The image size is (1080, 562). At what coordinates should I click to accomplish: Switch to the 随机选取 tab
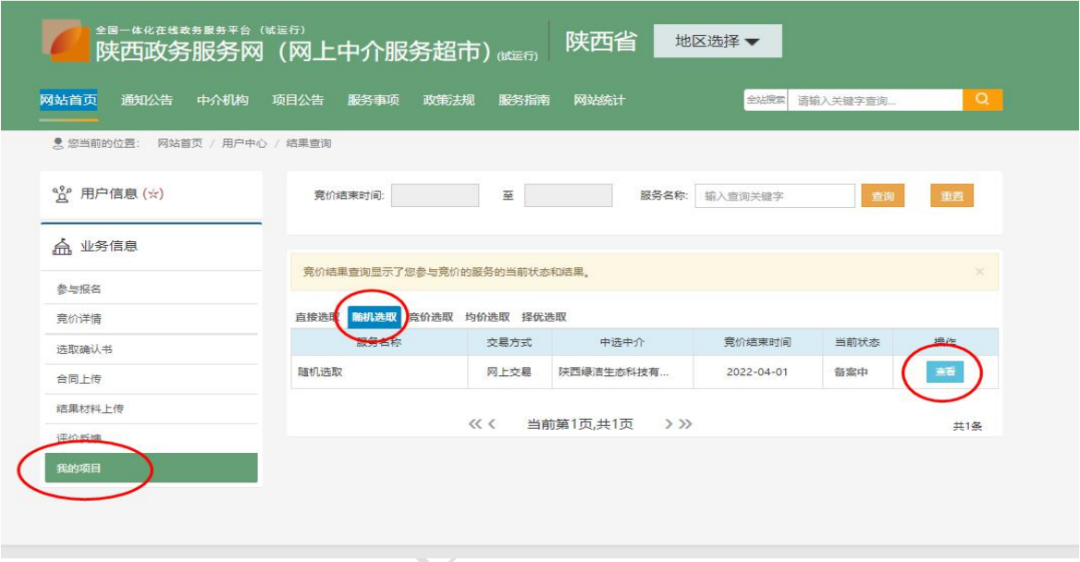(374, 317)
